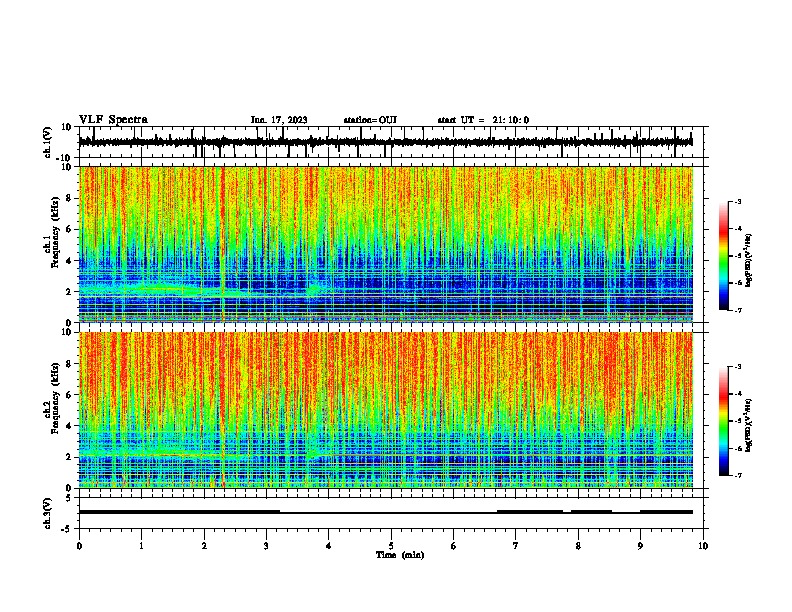Click time axis tick label "3"

click(266, 546)
